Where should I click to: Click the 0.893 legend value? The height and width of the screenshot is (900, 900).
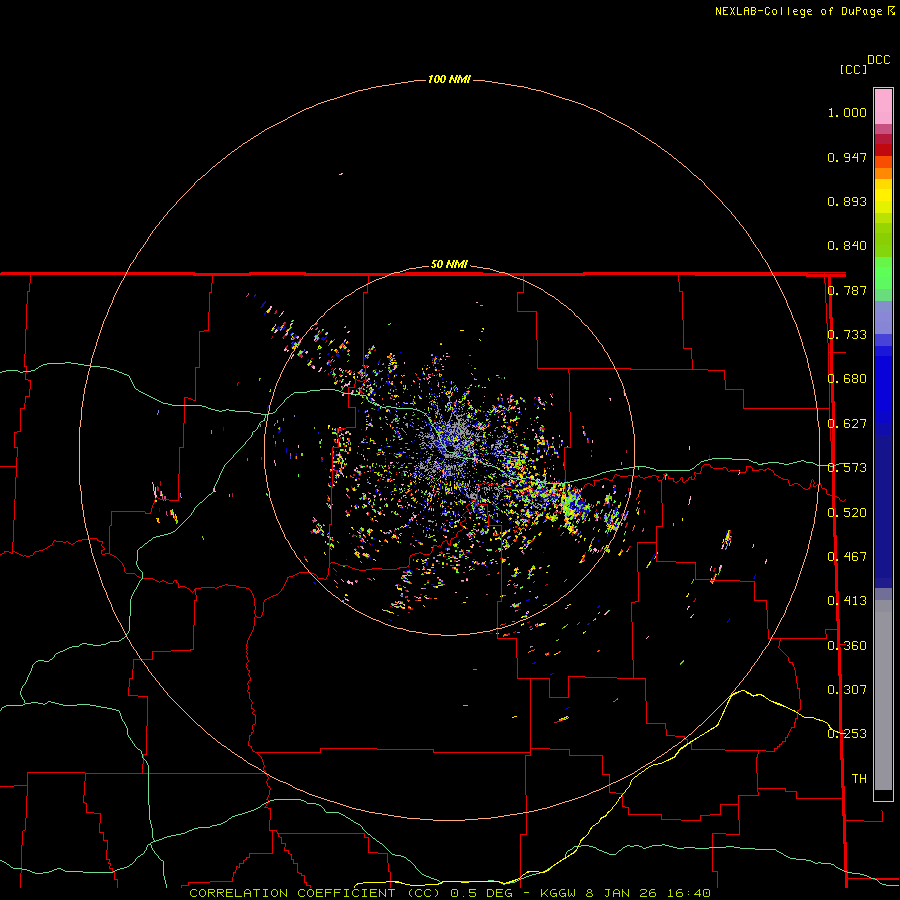[847, 201]
